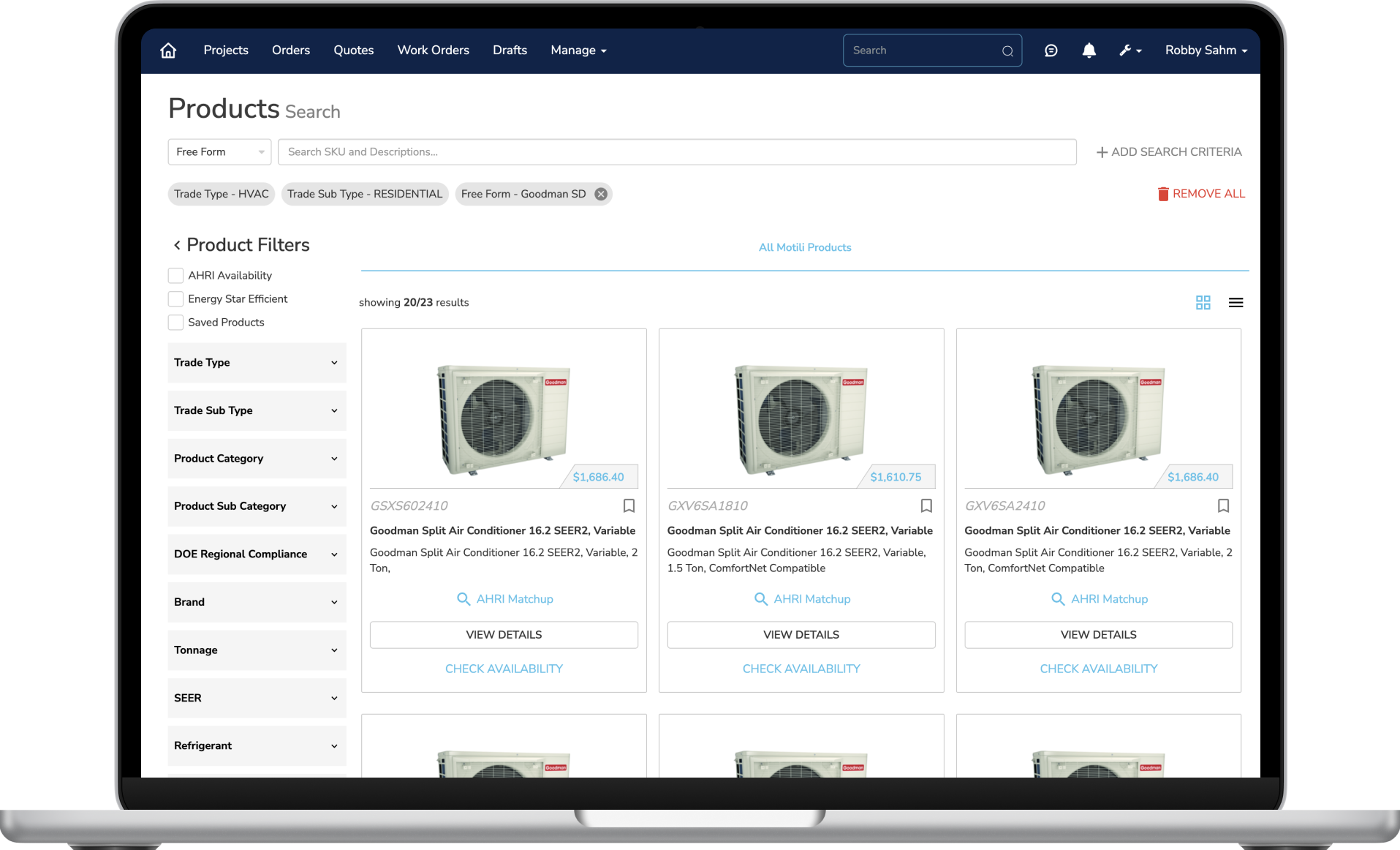The width and height of the screenshot is (1400, 850).
Task: Click the $1,610.75 price tag
Action: (896, 477)
